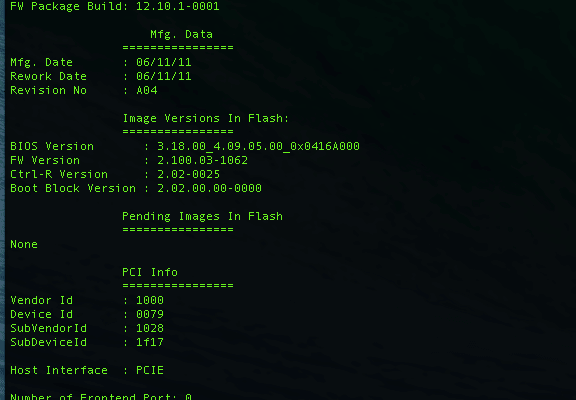576x400 pixels.
Task: Click the None text under Pending Images
Action: [24, 244]
